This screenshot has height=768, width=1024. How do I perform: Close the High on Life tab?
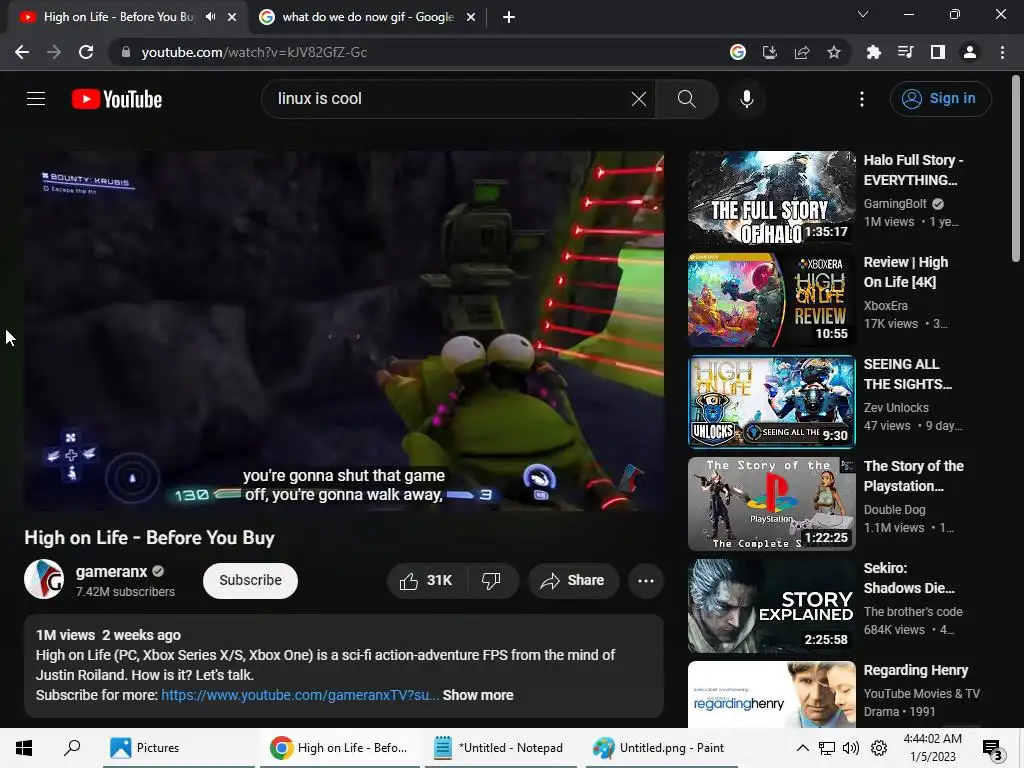pos(232,17)
